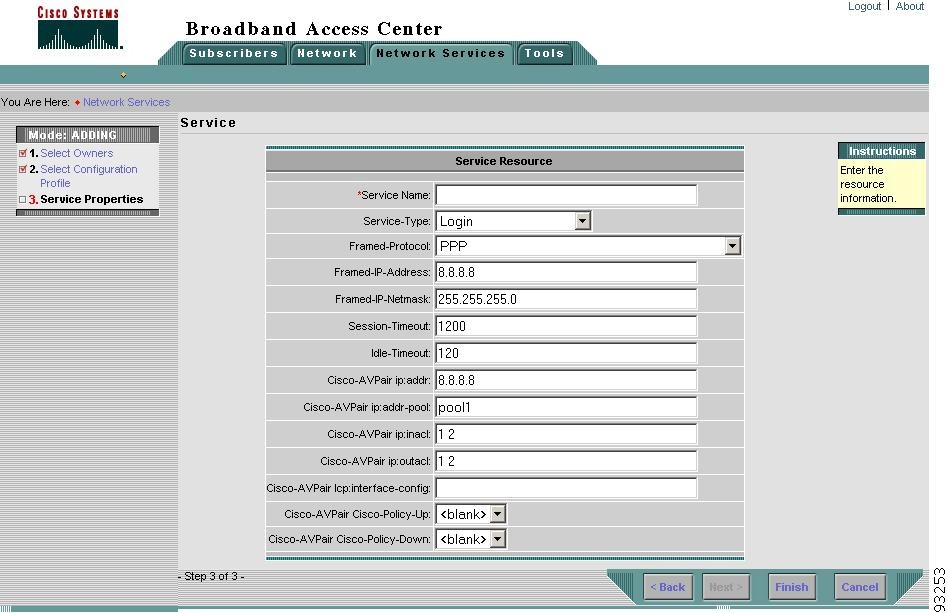Click the Cisco Systems logo
The width and height of the screenshot is (948, 613).
pos(79,28)
